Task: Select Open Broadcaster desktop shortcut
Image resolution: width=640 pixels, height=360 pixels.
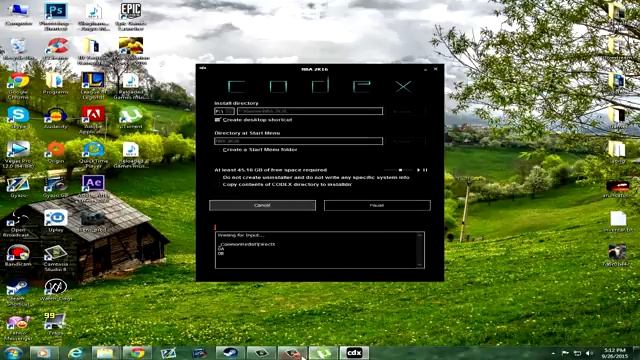Action: (x=17, y=224)
